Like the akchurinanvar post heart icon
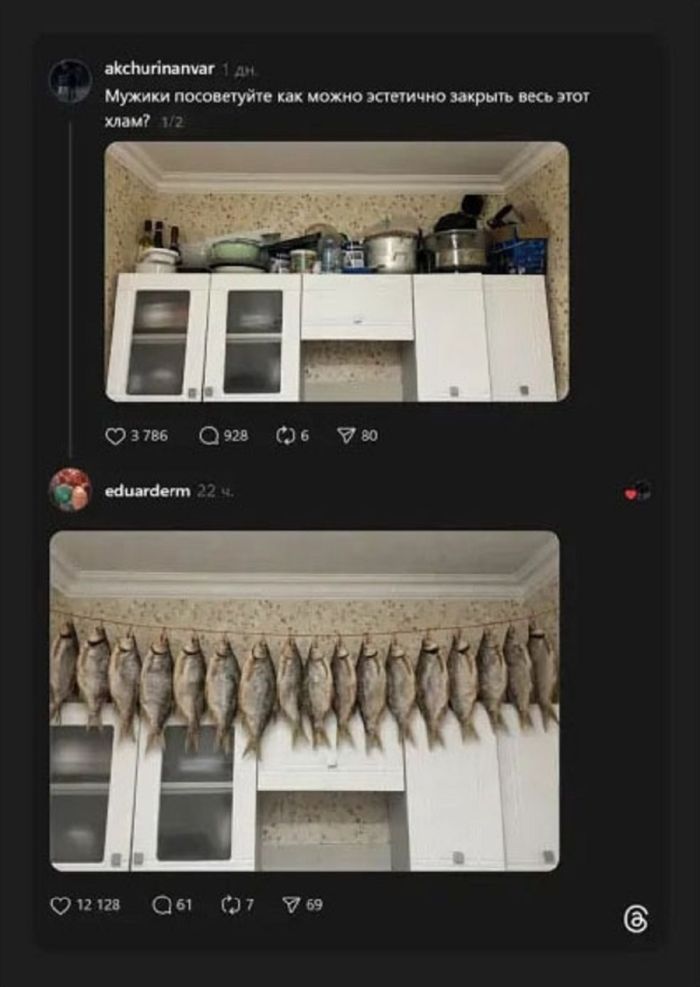 coord(115,436)
